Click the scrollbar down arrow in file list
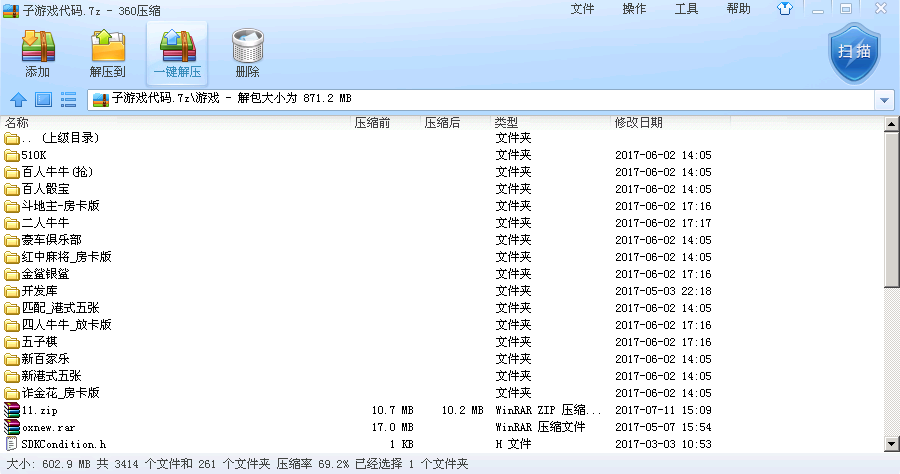900x474 pixels. coord(890,444)
